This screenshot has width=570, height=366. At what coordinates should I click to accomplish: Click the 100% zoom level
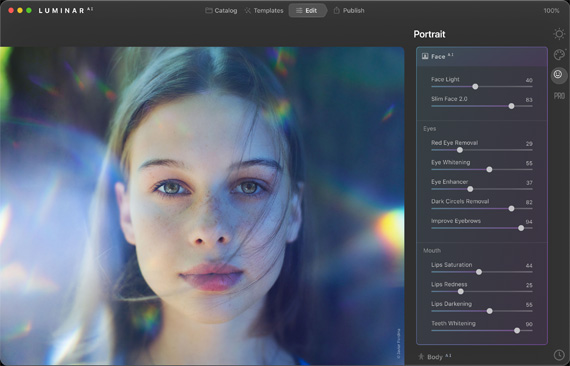click(x=551, y=11)
